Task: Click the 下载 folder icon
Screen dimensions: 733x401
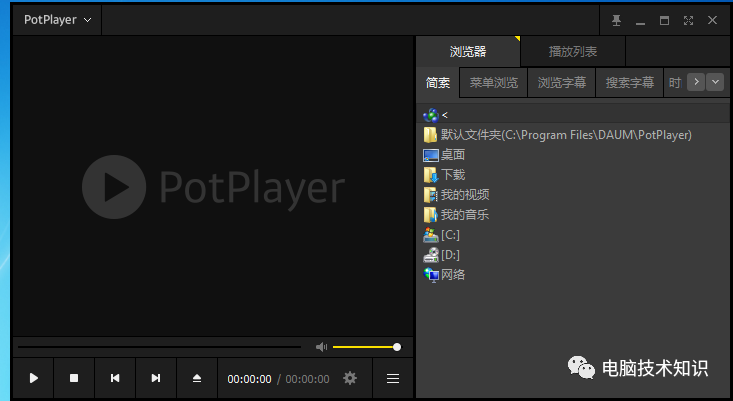Action: coord(431,175)
